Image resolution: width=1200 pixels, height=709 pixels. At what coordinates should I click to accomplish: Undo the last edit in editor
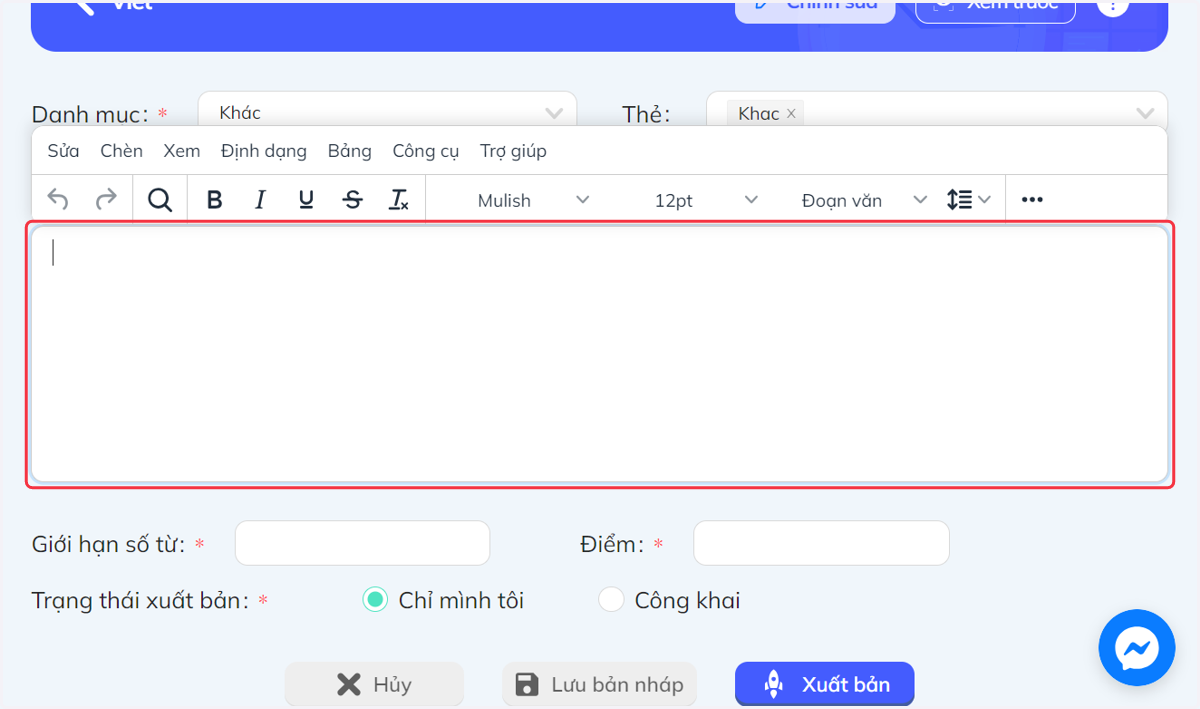[x=58, y=200]
